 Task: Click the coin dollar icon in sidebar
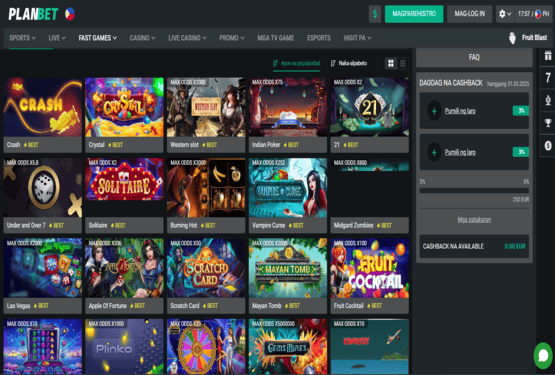(x=548, y=146)
